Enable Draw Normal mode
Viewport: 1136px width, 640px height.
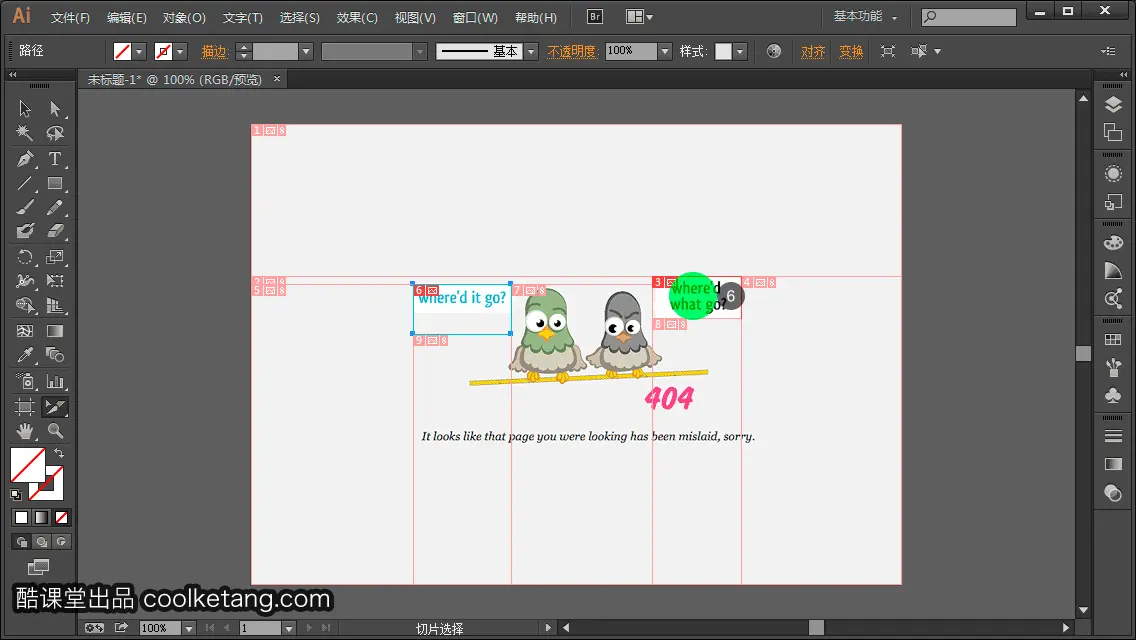point(22,541)
